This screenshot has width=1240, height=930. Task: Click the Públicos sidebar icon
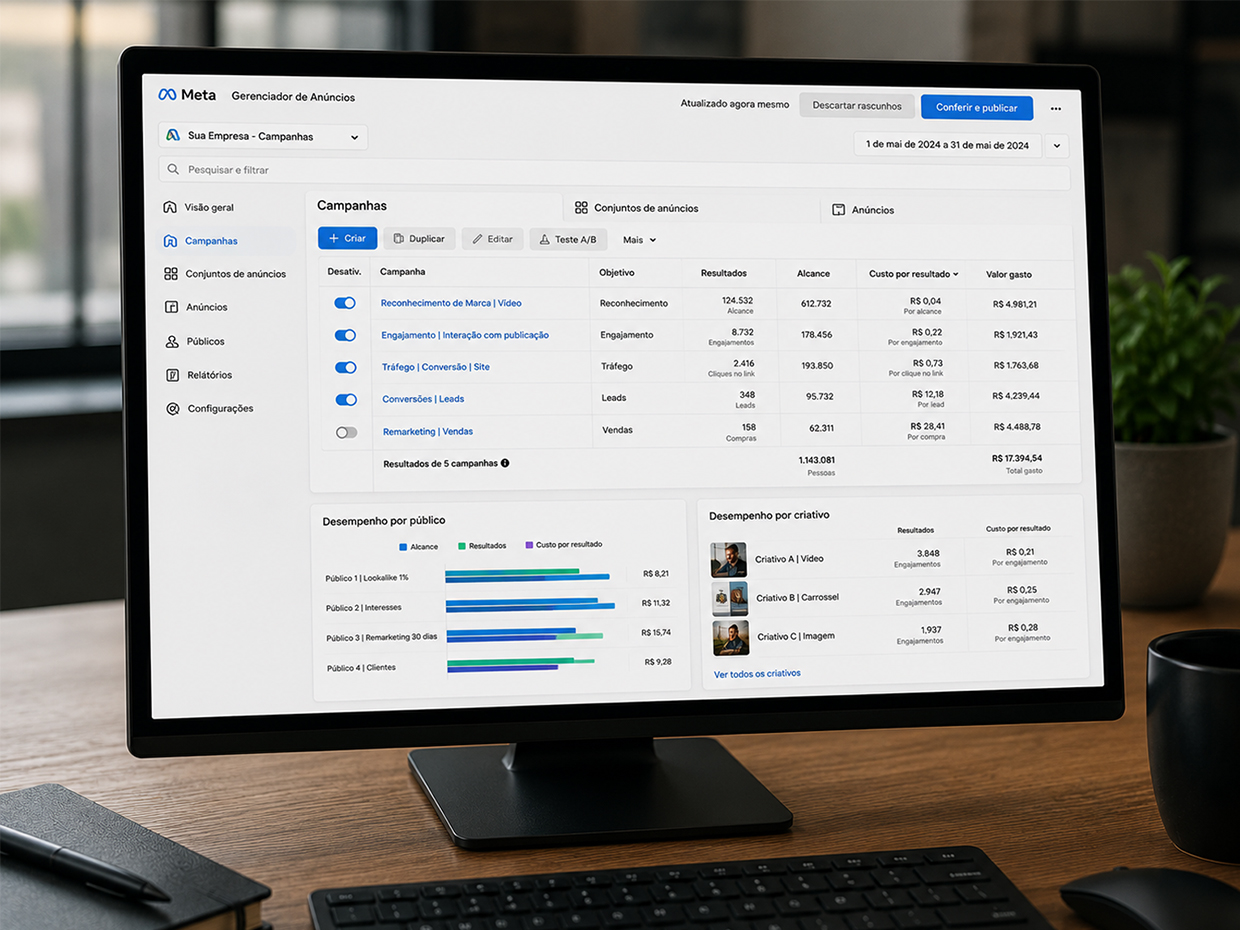click(172, 341)
